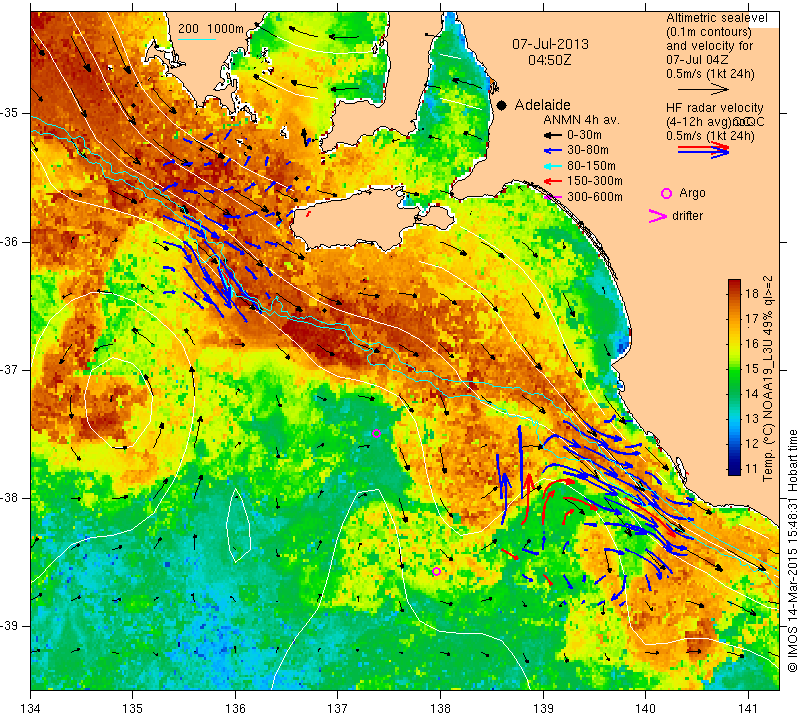The image size is (800, 720).
Task: Click the time text 04:50Z
Action: click(549, 60)
